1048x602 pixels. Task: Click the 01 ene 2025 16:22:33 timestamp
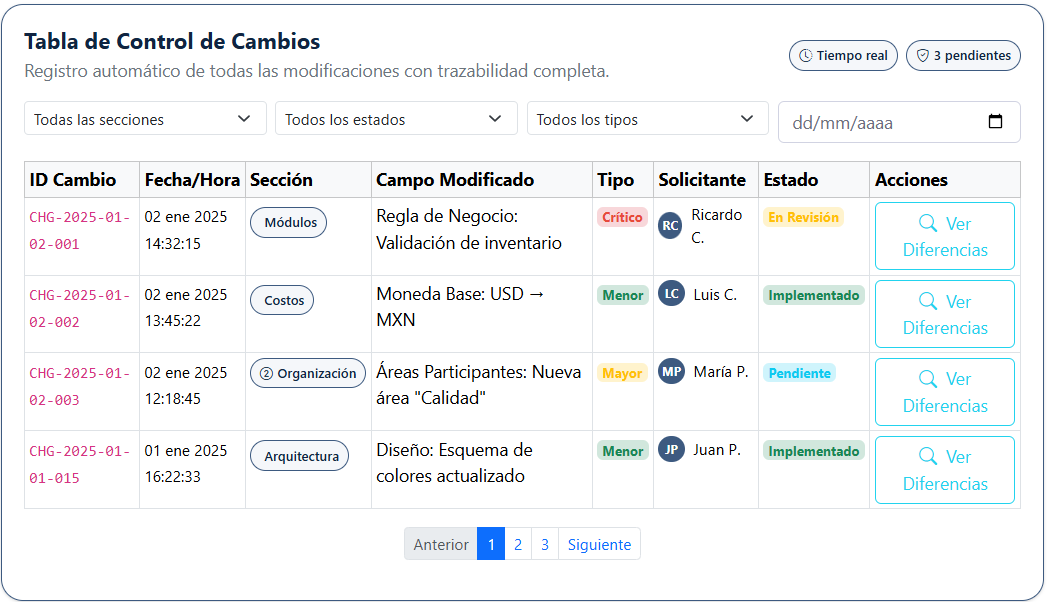186,464
